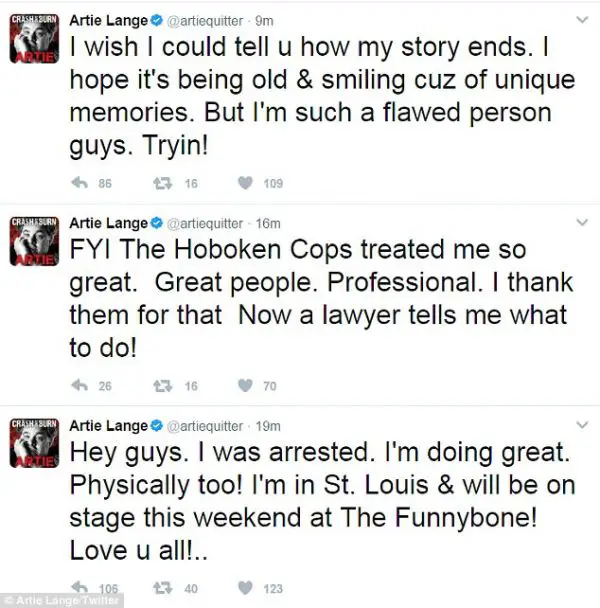
Task: Reply to the 'story ends' tweet
Action: [80, 183]
